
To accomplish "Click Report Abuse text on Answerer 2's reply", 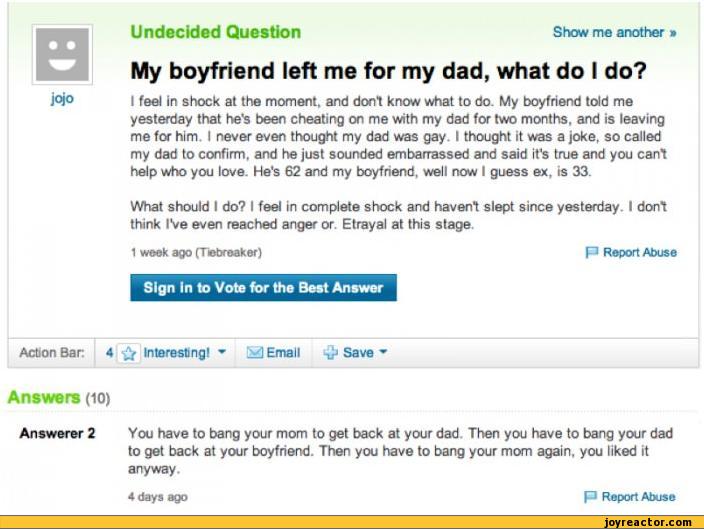I will pos(639,497).
